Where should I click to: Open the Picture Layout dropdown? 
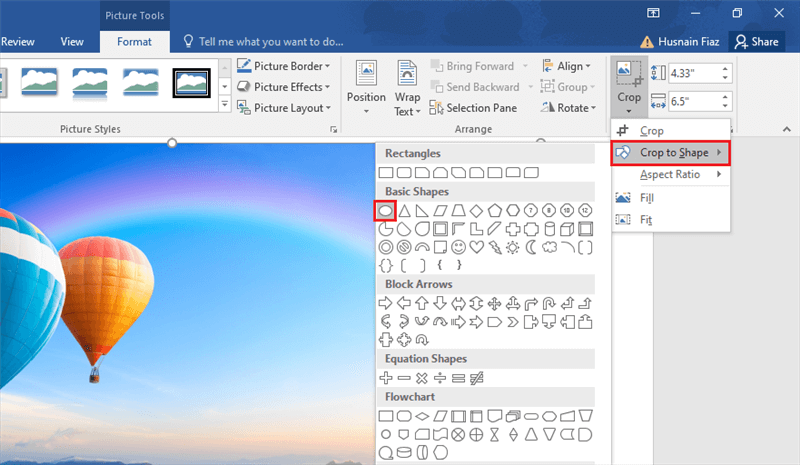point(284,108)
